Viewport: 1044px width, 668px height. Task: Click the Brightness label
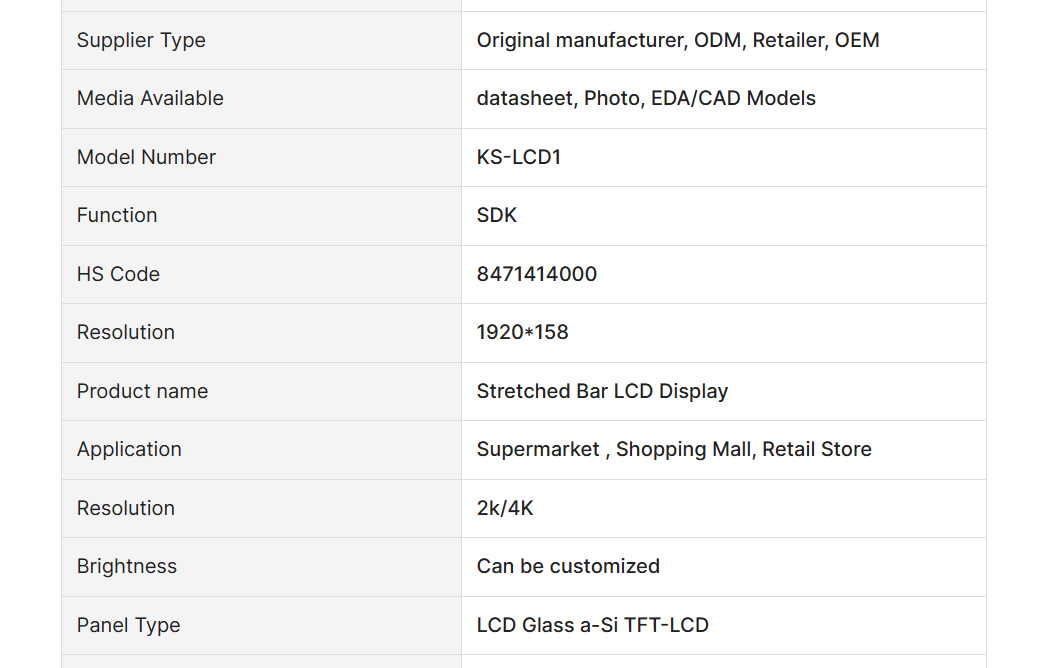tap(127, 566)
